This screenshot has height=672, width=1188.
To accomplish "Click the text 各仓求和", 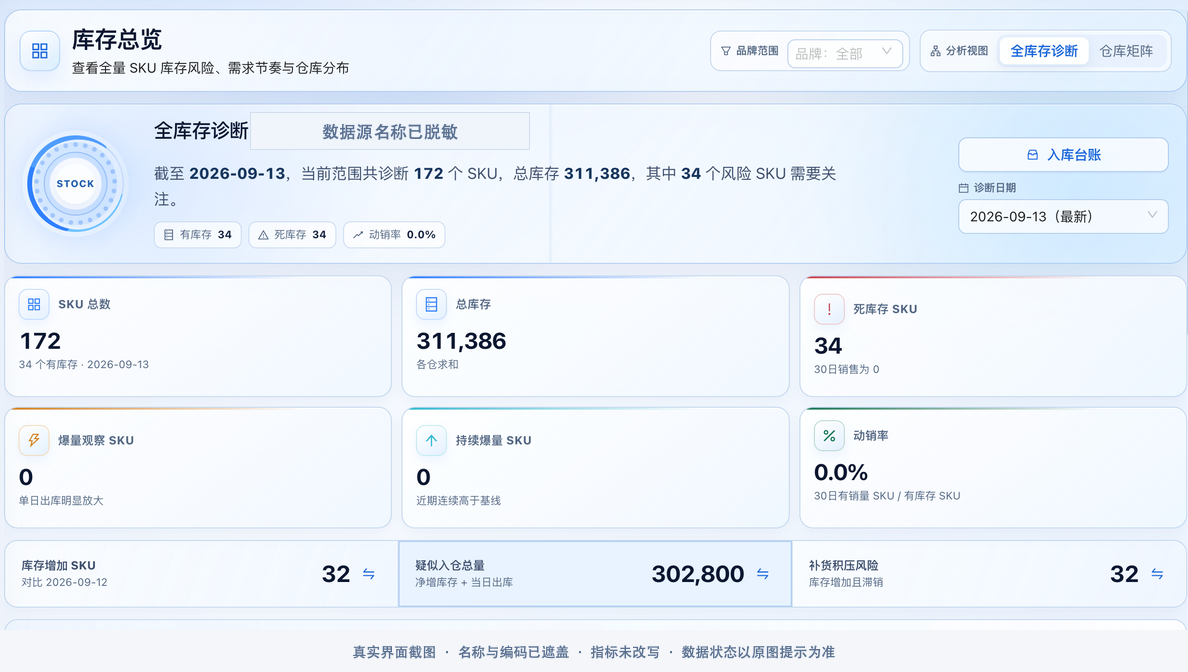I will (x=437, y=364).
